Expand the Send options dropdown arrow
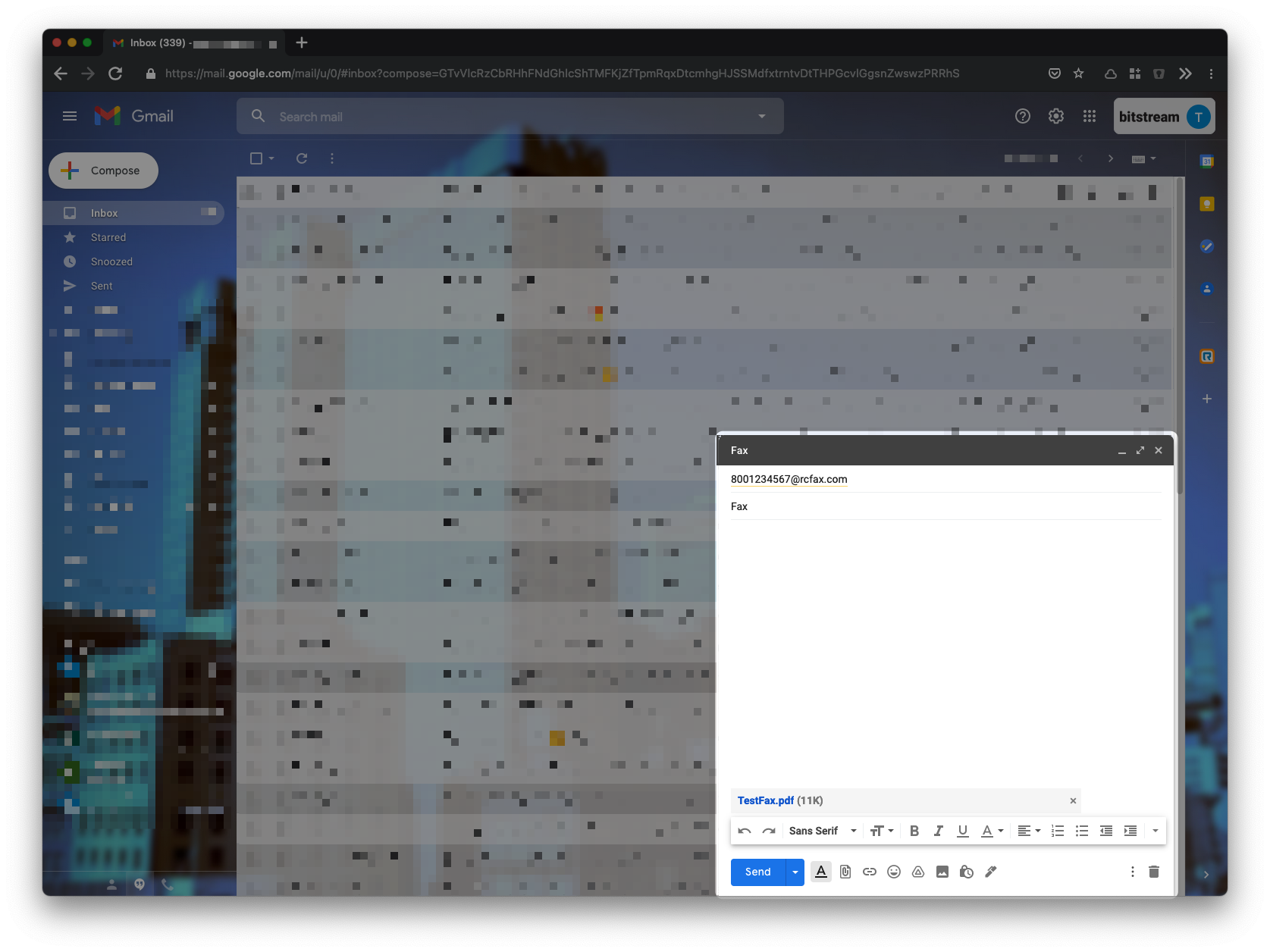This screenshot has width=1270, height=952. 795,872
